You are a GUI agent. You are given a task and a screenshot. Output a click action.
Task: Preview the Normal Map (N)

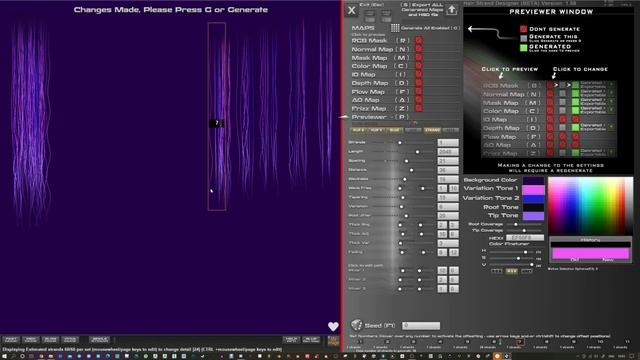click(380, 49)
